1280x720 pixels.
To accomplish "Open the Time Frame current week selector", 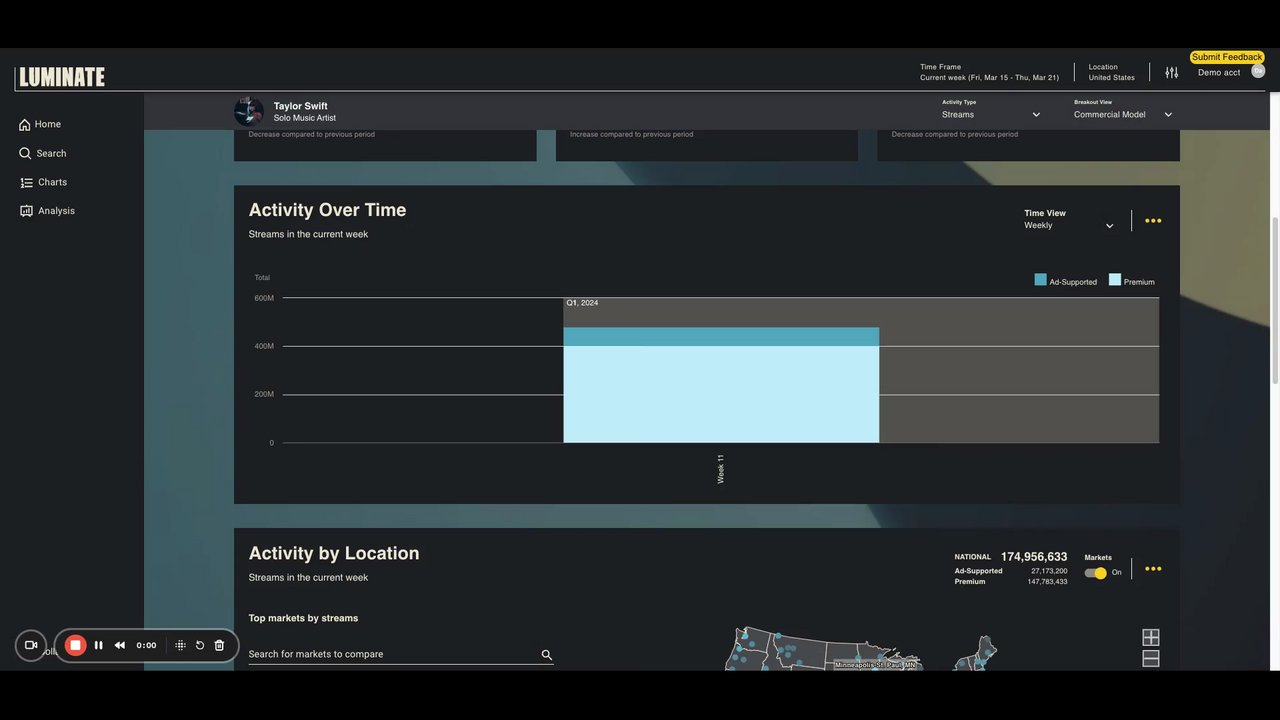I will click(989, 72).
